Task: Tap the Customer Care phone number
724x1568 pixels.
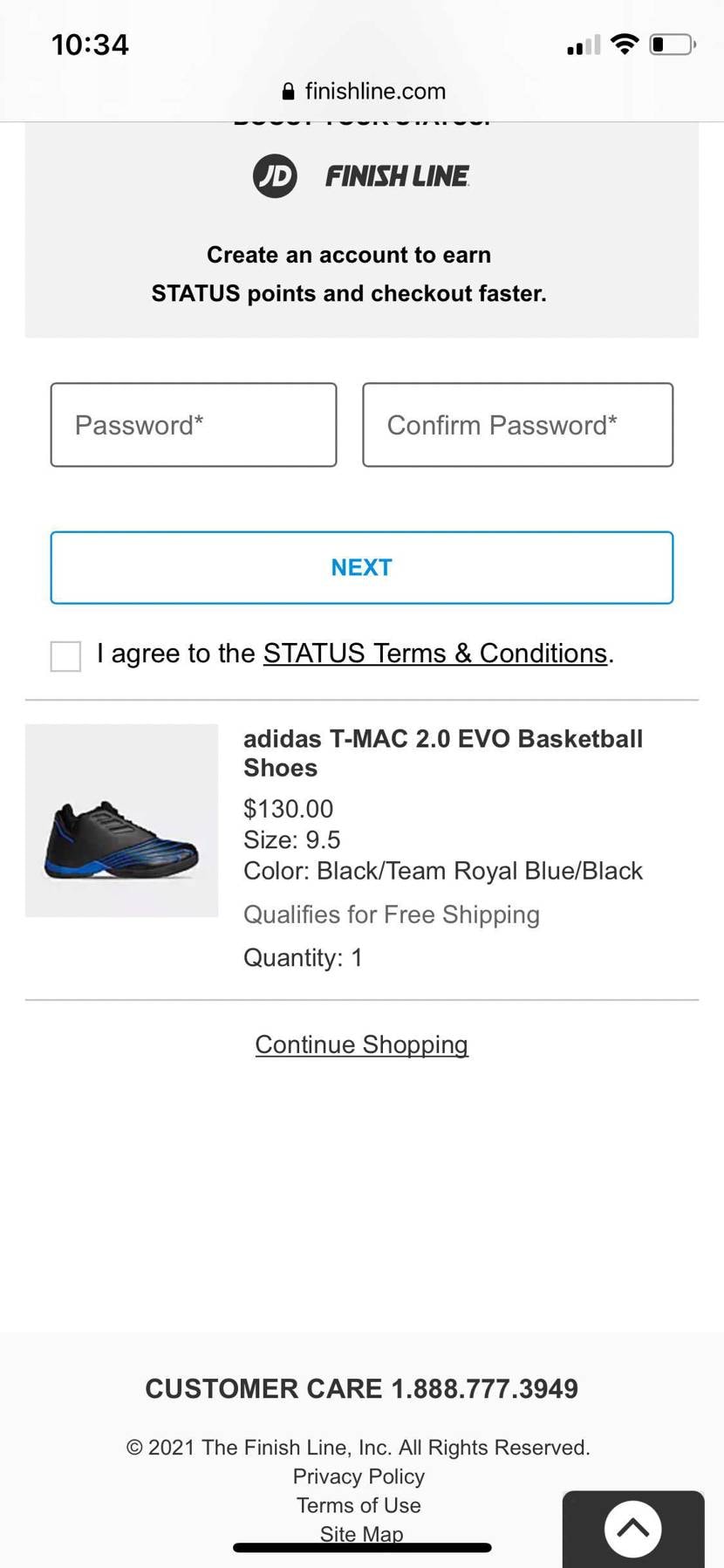Action: pos(484,1389)
